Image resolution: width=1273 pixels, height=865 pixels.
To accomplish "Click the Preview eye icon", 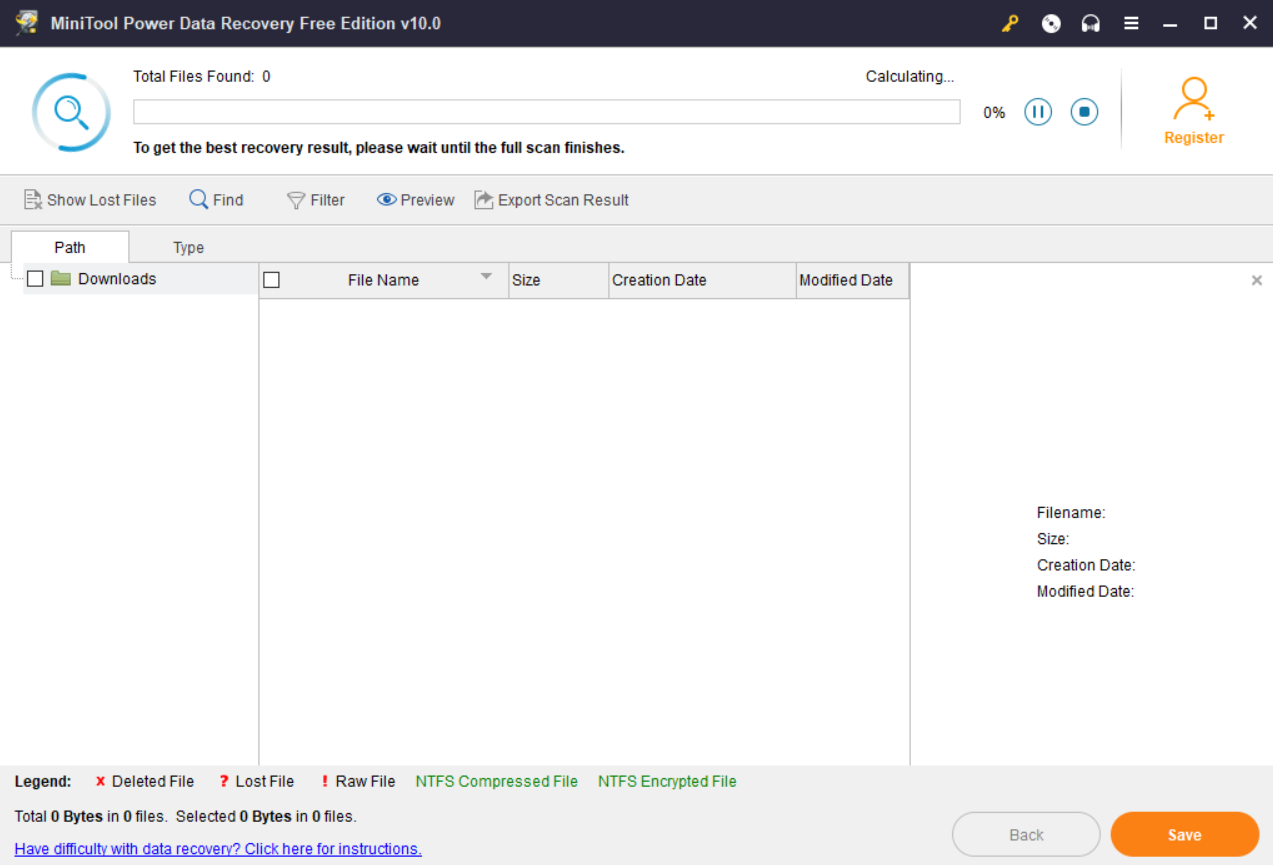I will (387, 200).
